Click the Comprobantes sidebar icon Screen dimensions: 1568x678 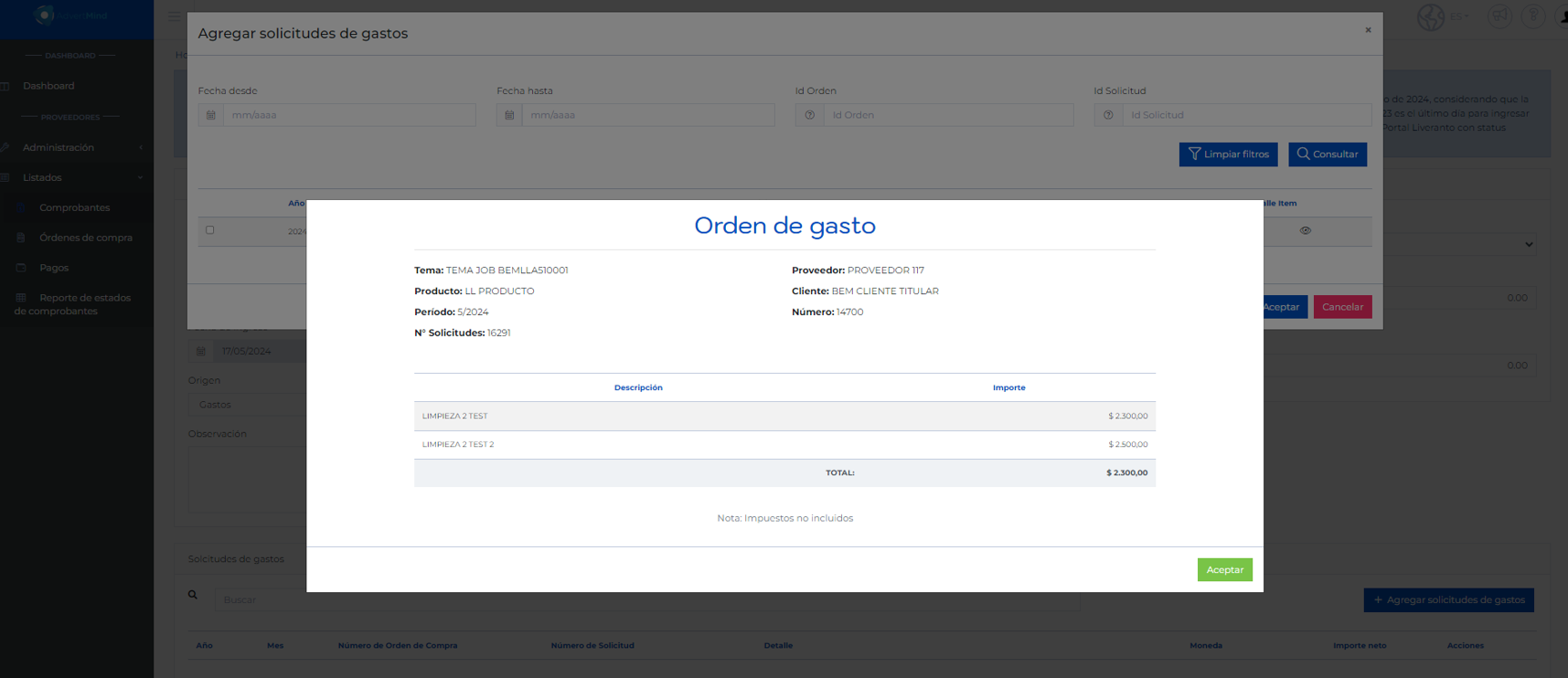pos(21,207)
